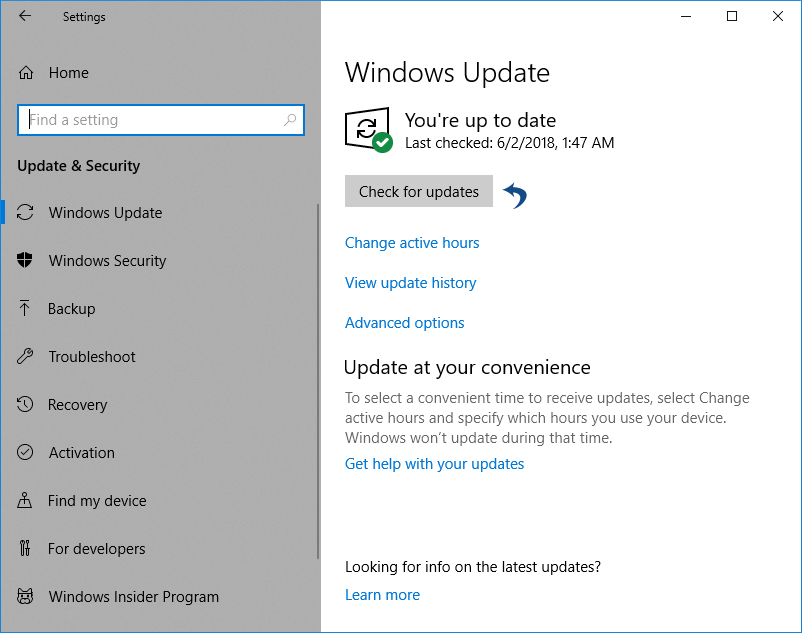Click the Windows Insider cat icon

[25, 596]
